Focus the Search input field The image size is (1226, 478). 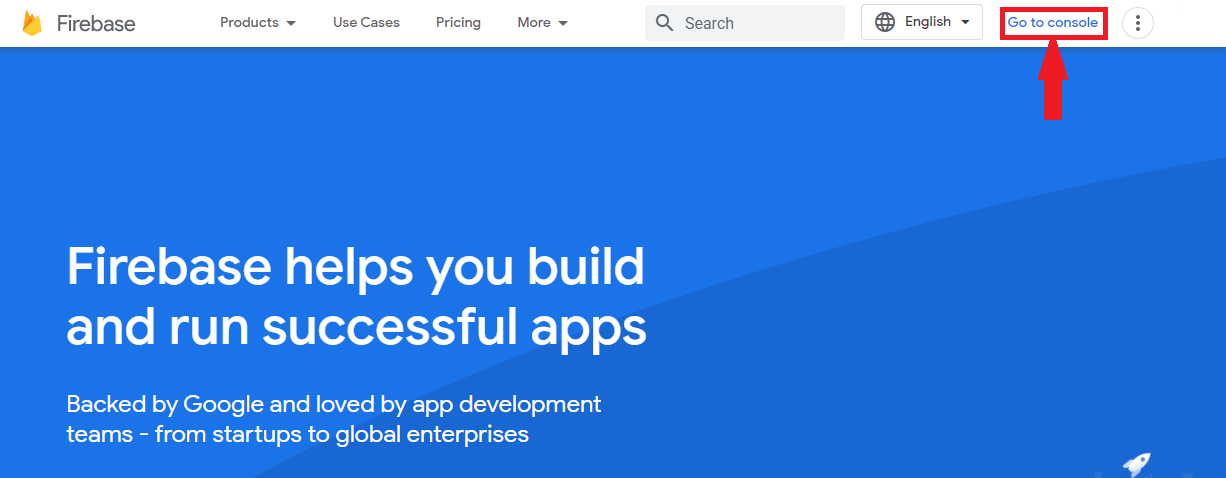pos(744,23)
